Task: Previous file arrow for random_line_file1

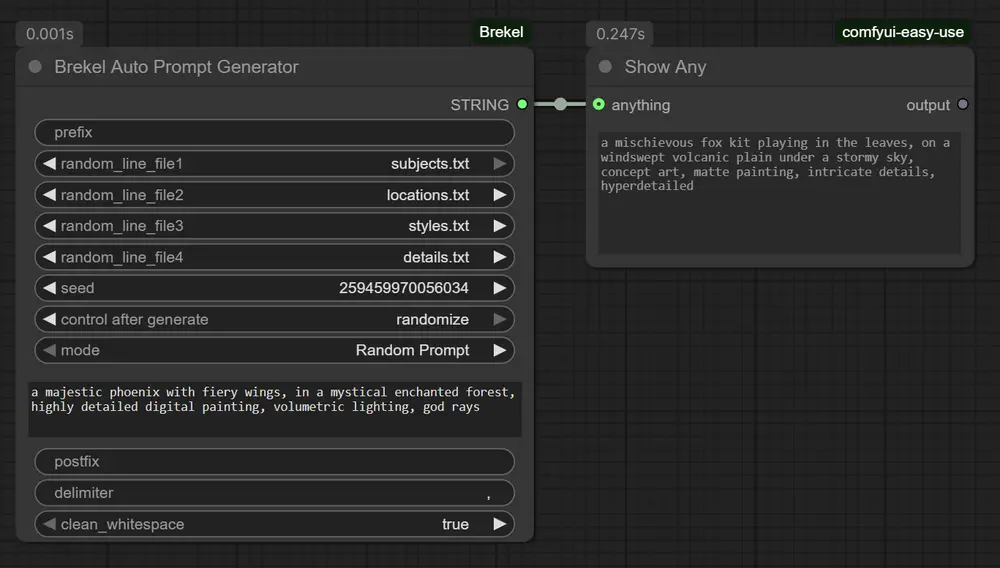Action: click(x=49, y=164)
